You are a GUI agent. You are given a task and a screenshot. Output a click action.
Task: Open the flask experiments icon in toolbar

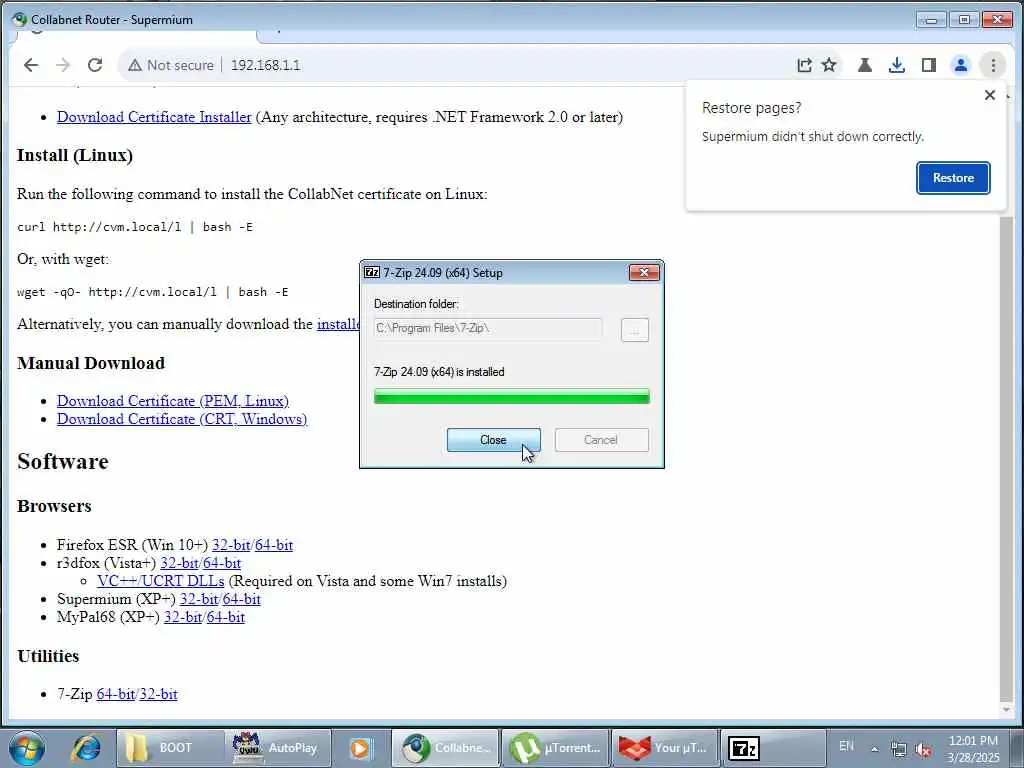(x=865, y=65)
